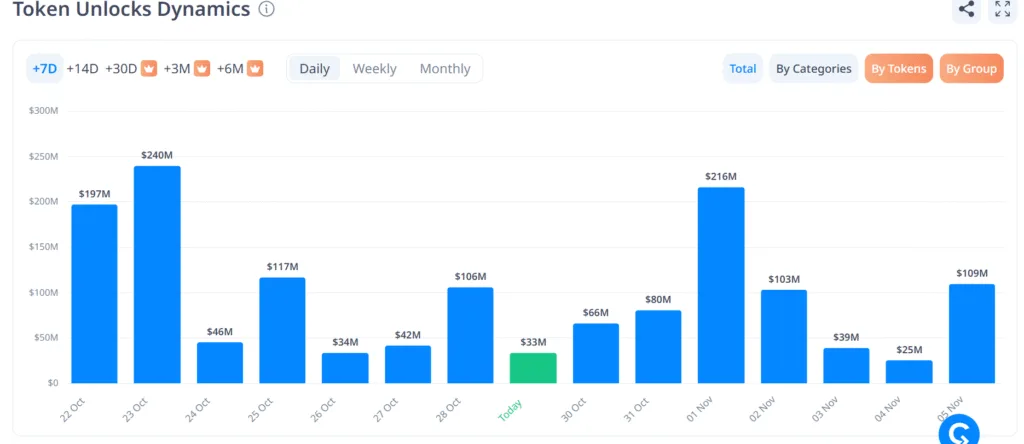Click the info icon beside title

tap(266, 10)
